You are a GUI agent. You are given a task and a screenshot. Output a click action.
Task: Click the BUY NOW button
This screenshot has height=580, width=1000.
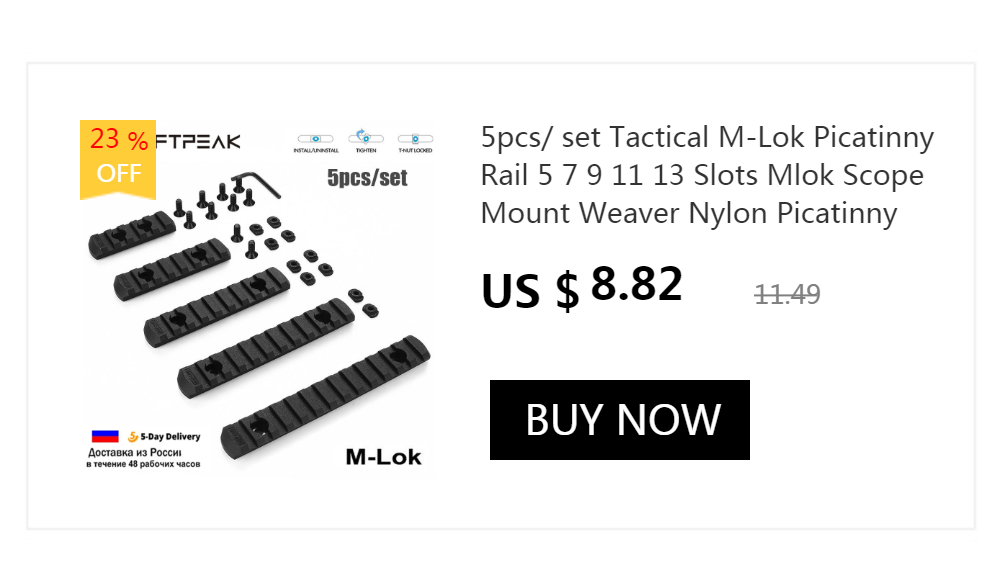620,420
